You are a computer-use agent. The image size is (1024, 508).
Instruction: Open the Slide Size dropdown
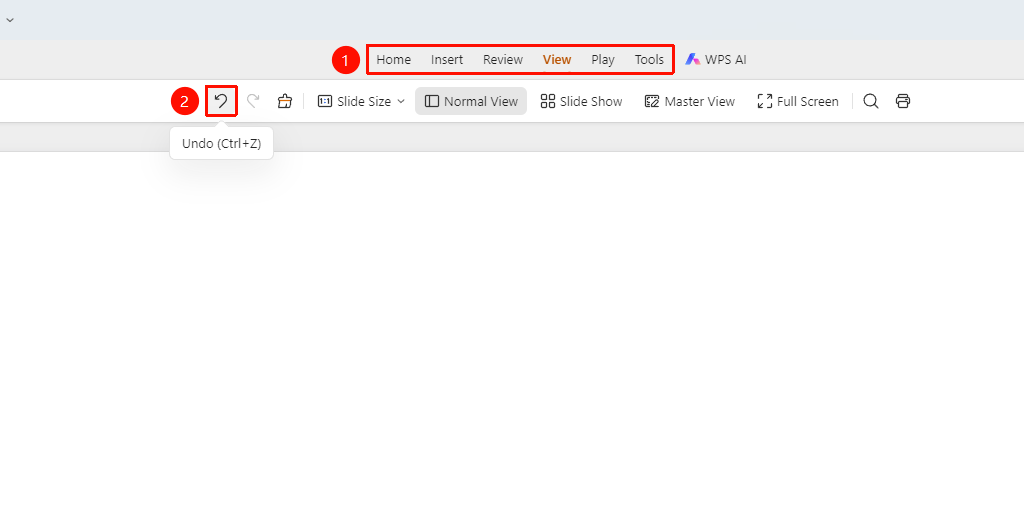(x=361, y=101)
